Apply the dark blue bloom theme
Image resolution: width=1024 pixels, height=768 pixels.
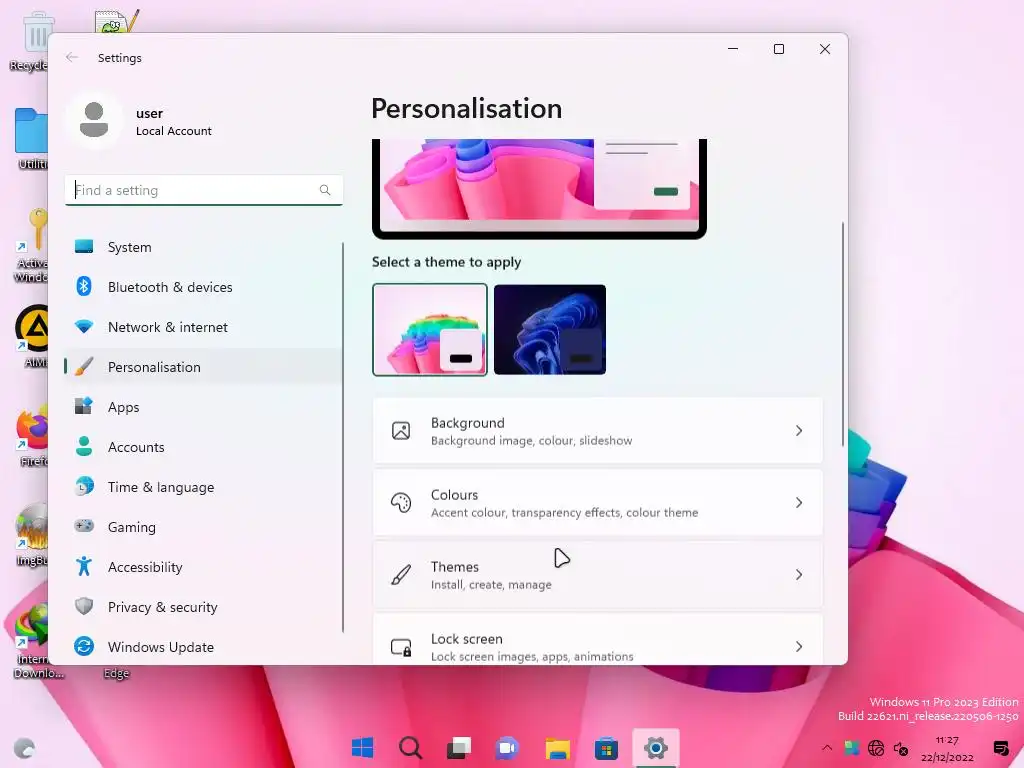[x=550, y=329]
